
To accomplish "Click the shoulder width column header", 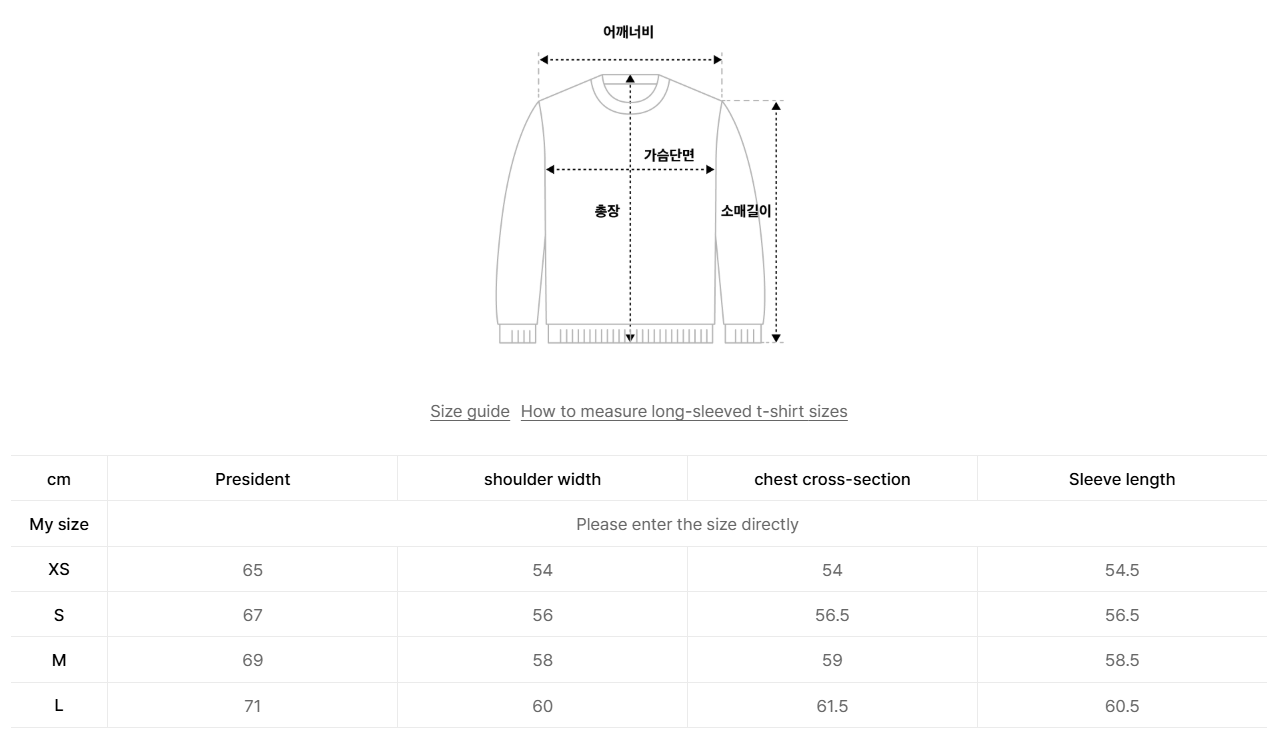I will [x=542, y=479].
